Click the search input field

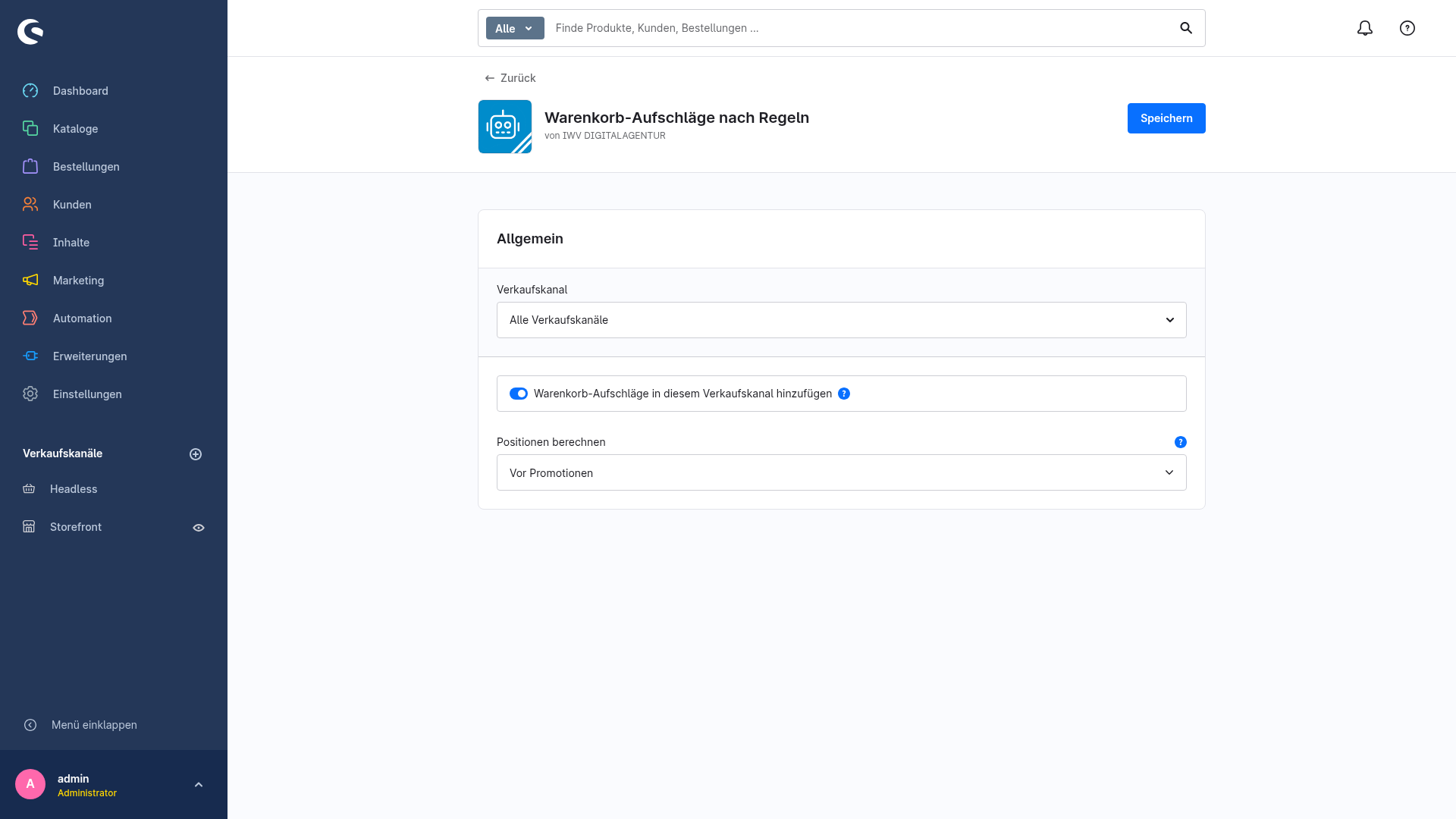[861, 28]
